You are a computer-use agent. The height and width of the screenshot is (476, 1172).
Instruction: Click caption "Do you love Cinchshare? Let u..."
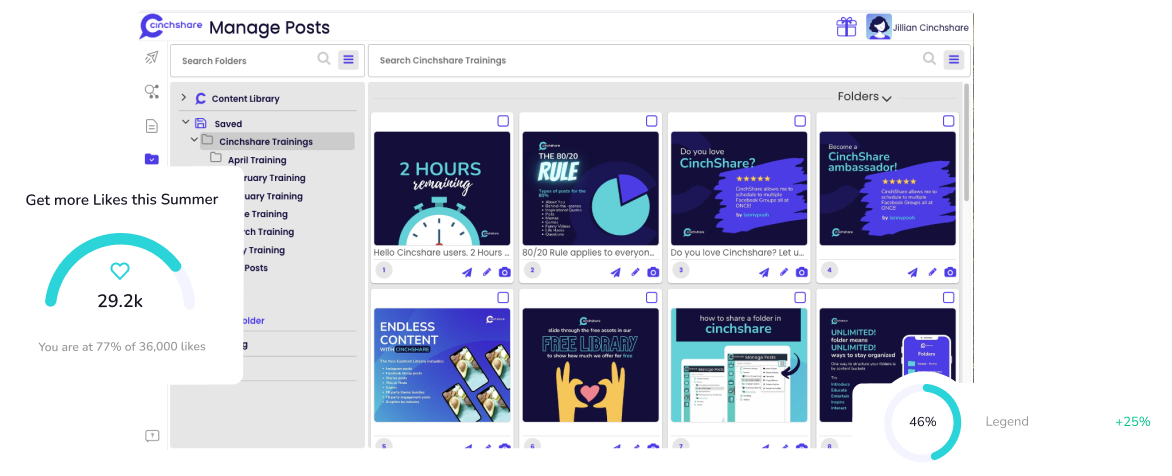point(738,253)
